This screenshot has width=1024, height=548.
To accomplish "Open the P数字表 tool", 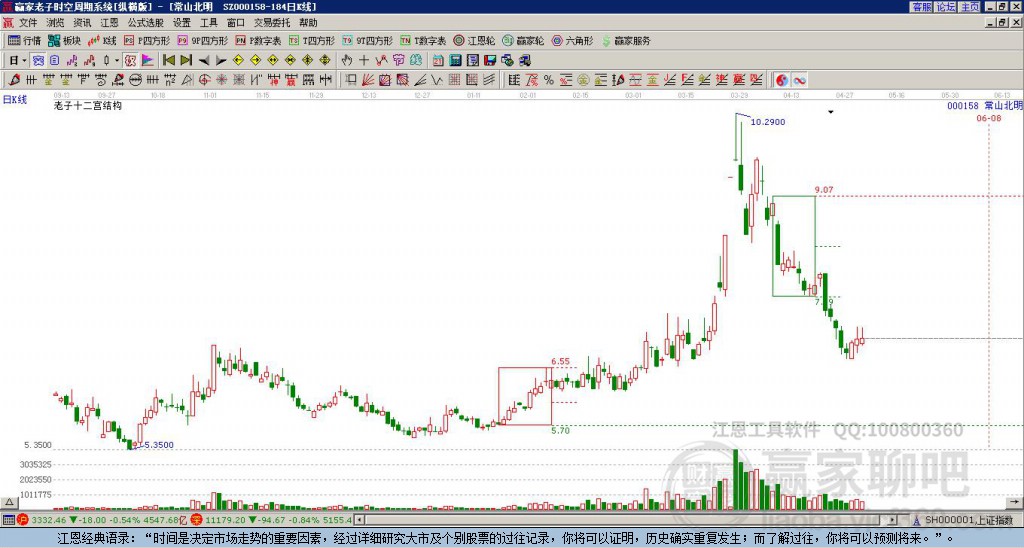I will (x=258, y=40).
